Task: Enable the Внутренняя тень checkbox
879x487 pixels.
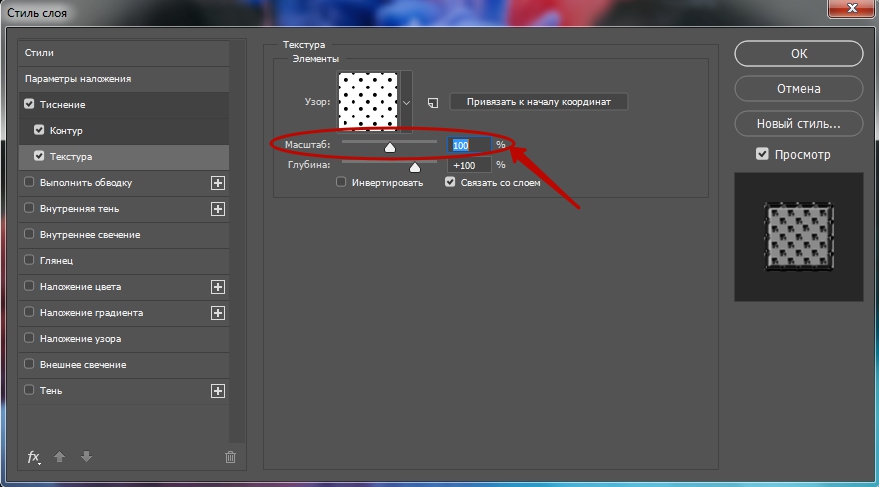Action: pyautogui.click(x=29, y=208)
